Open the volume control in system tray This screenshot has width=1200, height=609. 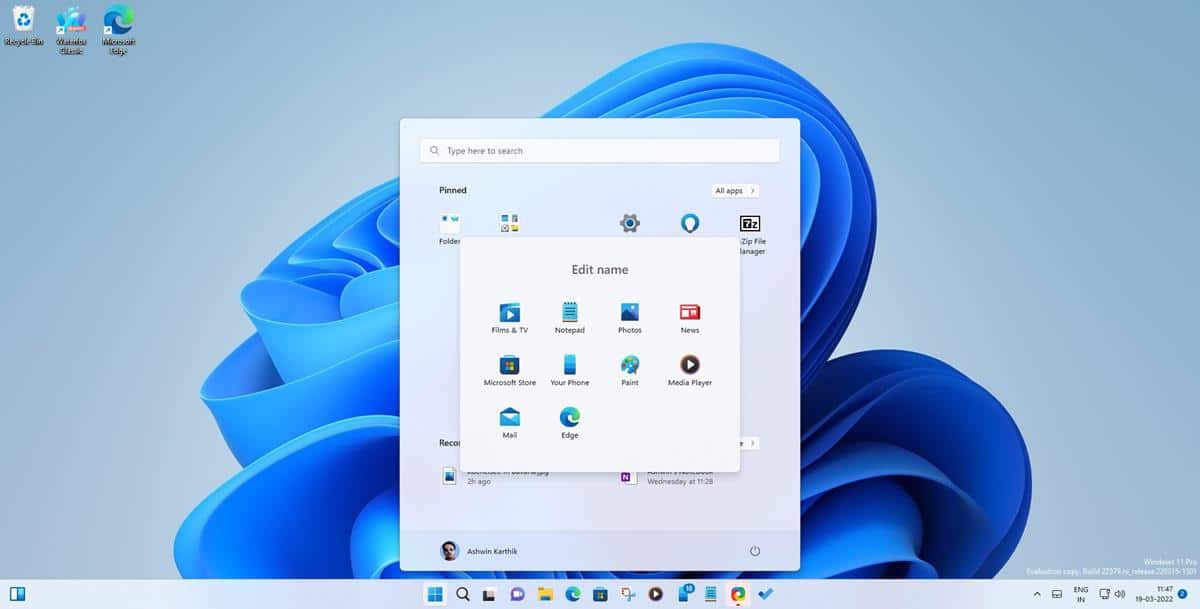1120,594
